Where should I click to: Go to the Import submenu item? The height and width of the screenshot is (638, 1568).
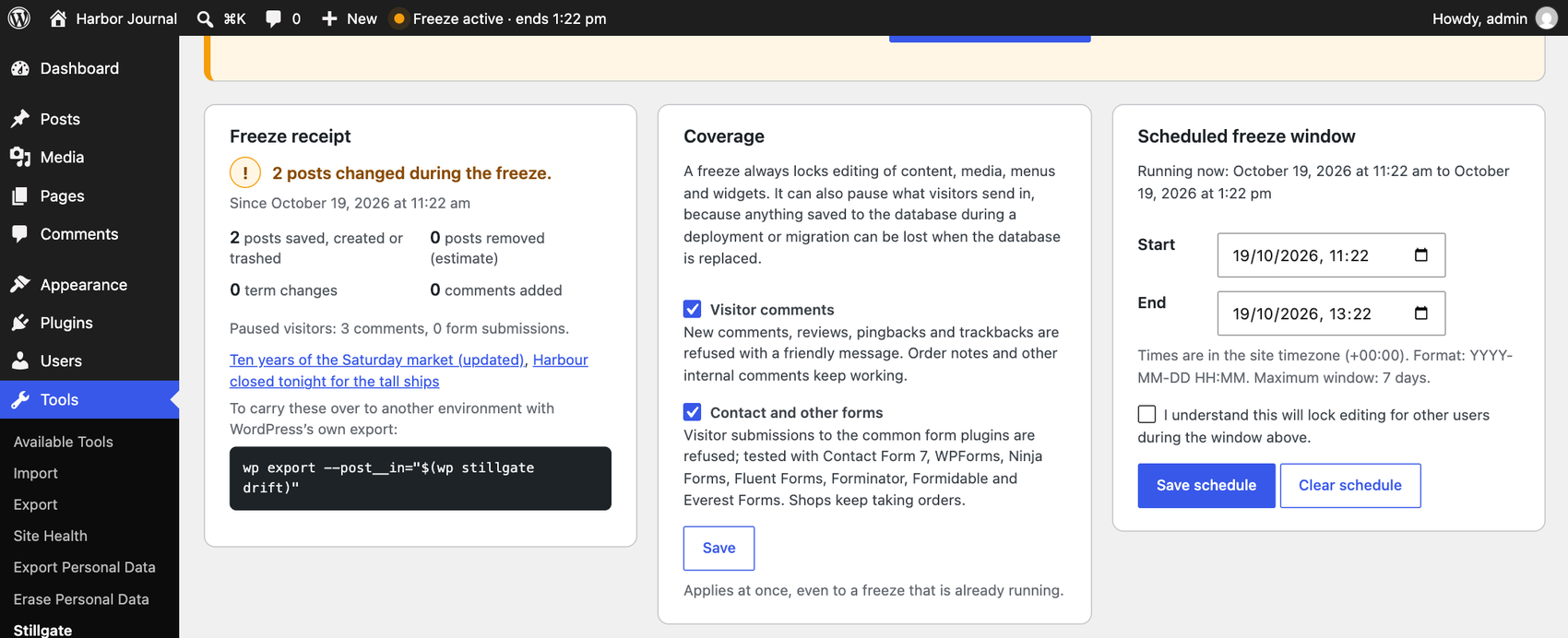pos(36,473)
